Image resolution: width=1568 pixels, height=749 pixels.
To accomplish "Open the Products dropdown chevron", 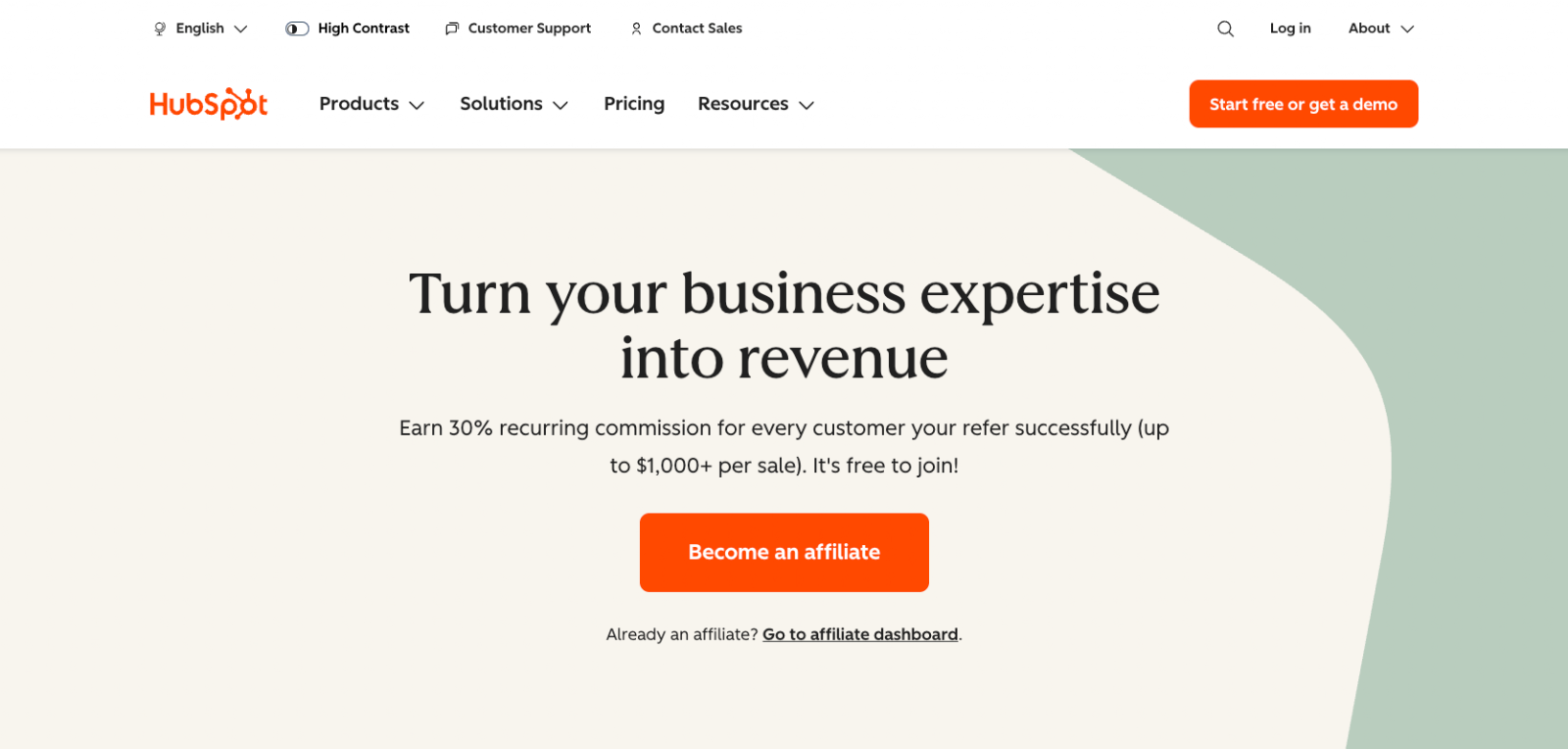I will [x=418, y=104].
